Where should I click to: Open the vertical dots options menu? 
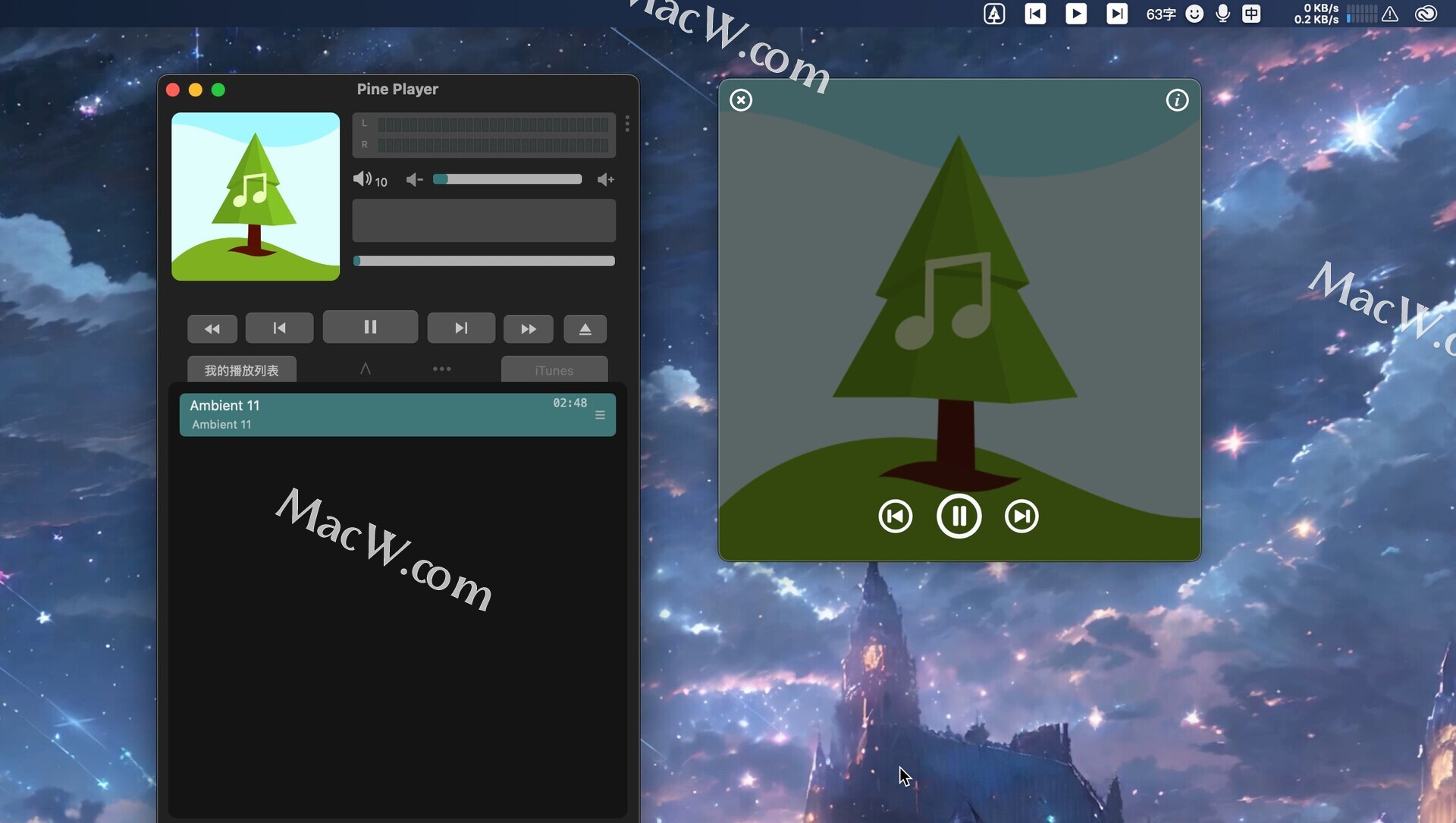coord(627,123)
